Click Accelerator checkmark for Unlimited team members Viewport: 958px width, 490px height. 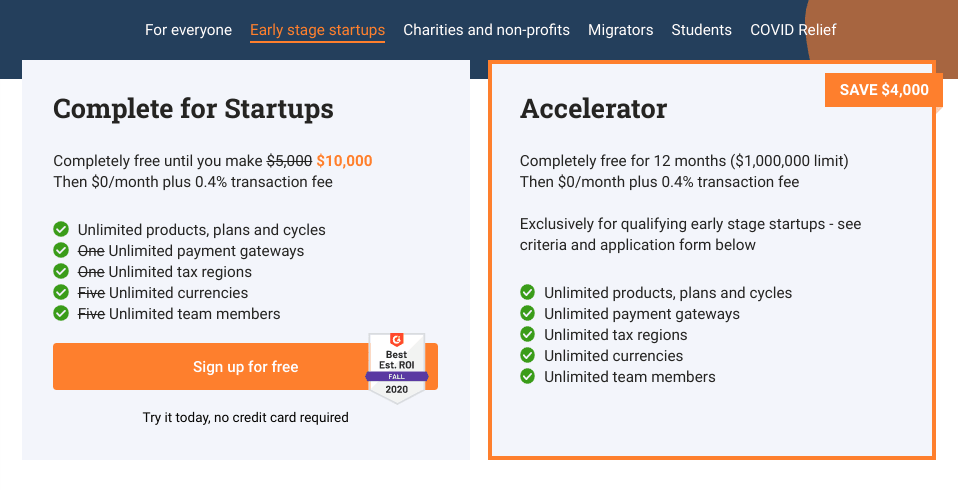point(528,376)
